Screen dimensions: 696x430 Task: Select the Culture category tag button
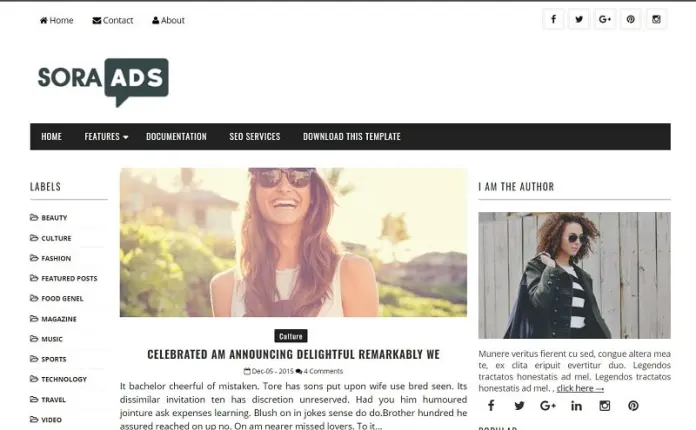[291, 336]
